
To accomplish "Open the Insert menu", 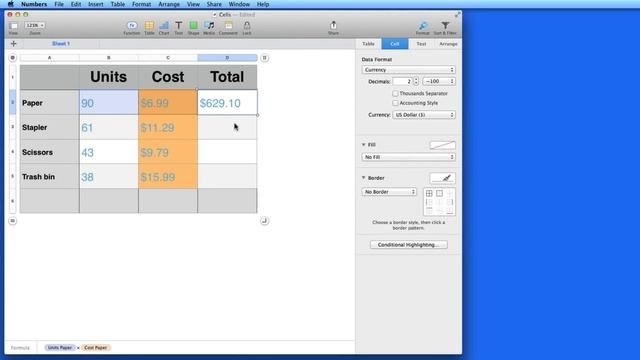I will pyautogui.click(x=96, y=4).
